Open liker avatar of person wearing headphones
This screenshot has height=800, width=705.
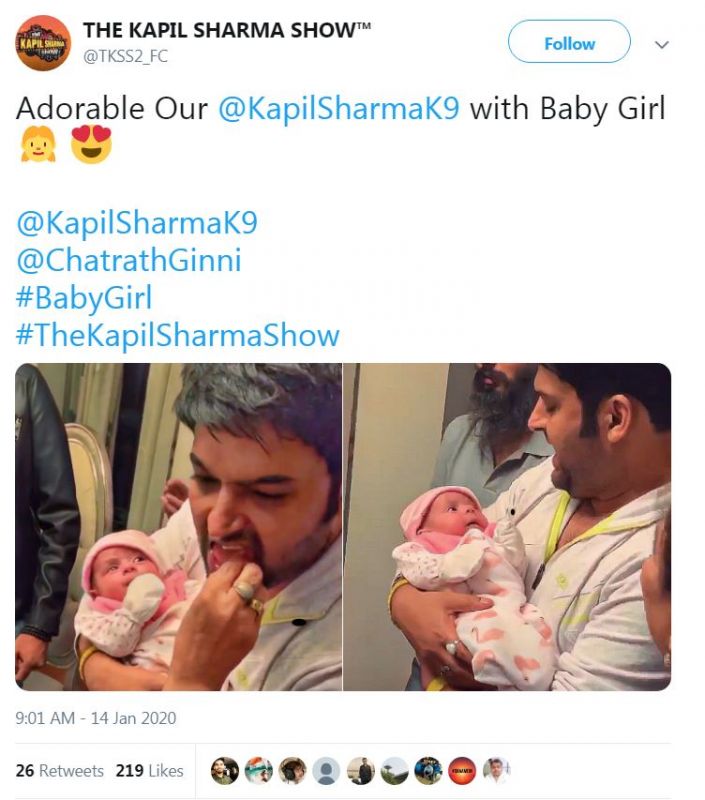pyautogui.click(x=292, y=770)
